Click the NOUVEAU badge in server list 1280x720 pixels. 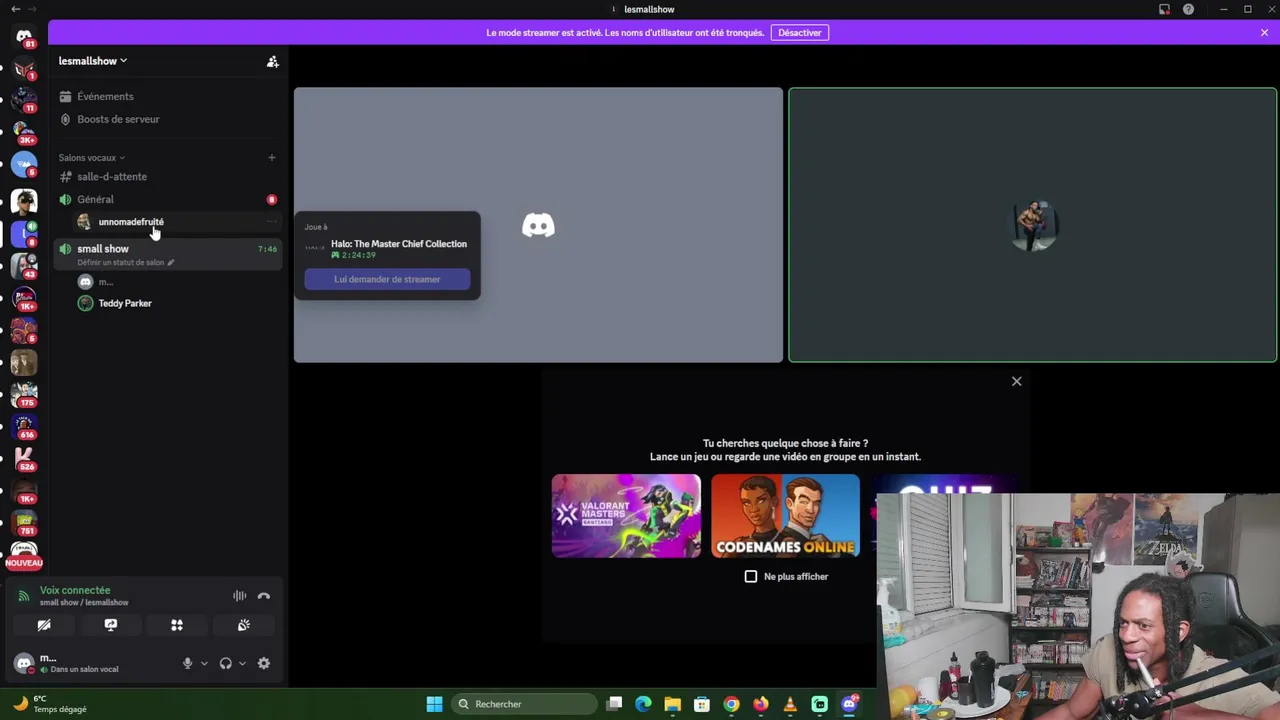tap(24, 563)
